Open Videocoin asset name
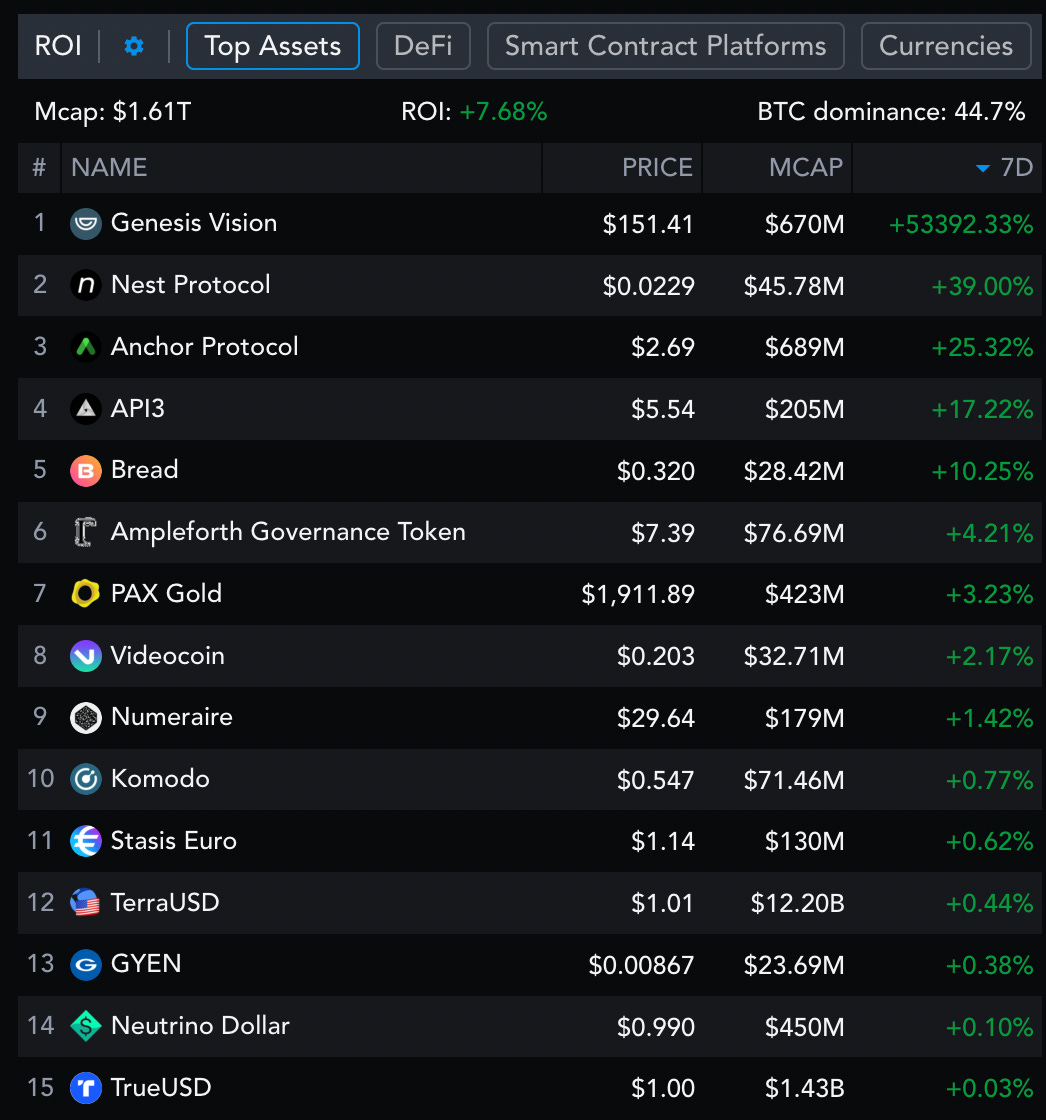Image resolution: width=1046 pixels, height=1120 pixels. pos(168,655)
